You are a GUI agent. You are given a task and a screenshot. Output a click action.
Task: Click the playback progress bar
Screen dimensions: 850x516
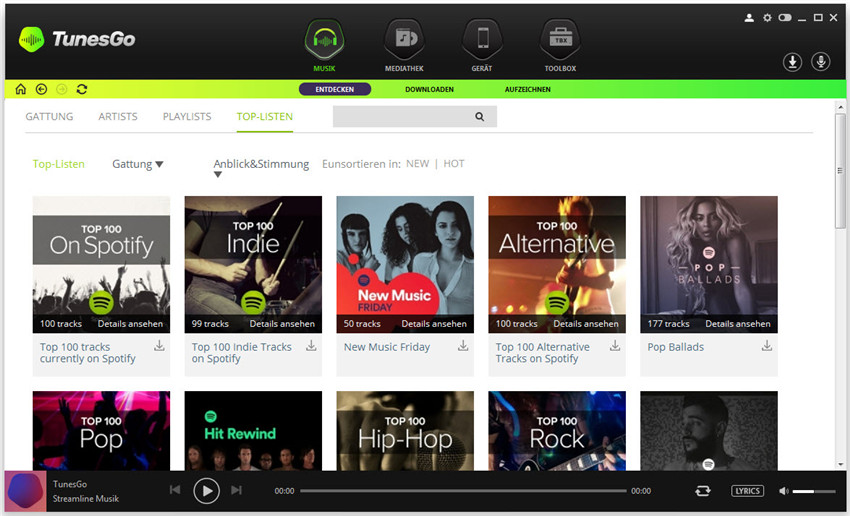point(463,491)
